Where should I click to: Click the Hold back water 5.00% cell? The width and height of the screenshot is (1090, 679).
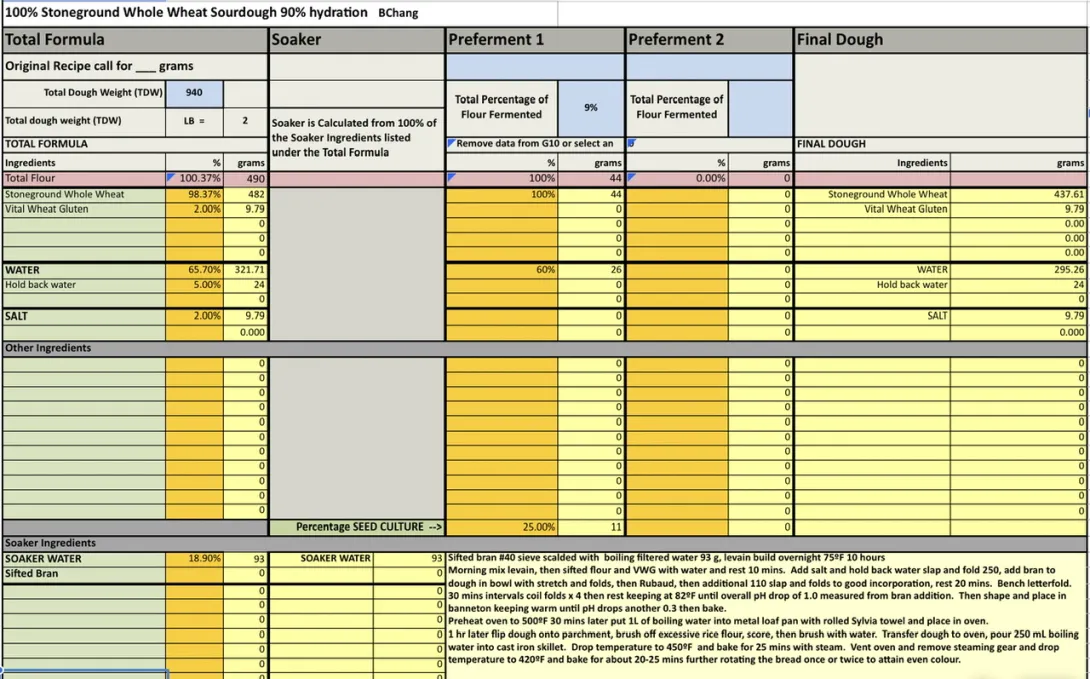click(195, 285)
